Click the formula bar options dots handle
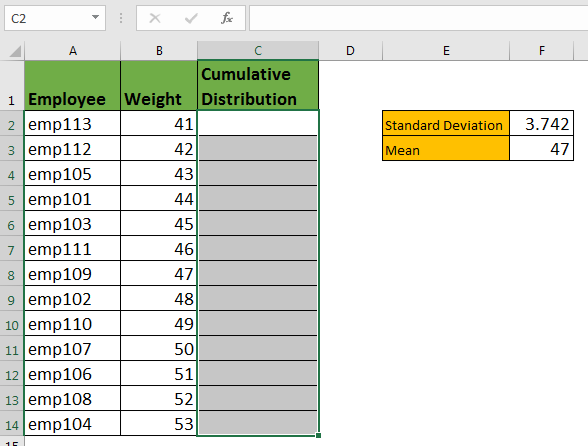 [121, 18]
